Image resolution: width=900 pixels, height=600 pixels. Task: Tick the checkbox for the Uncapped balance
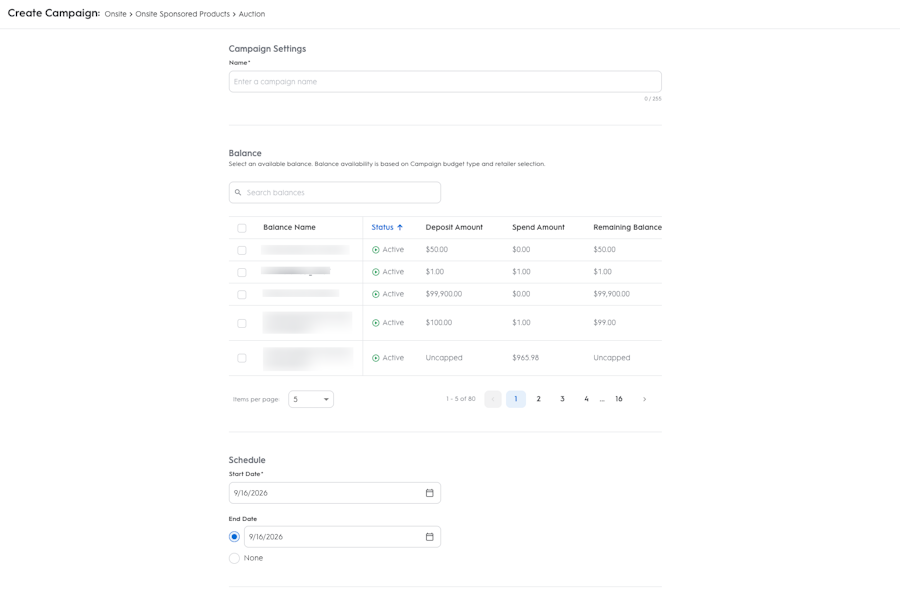point(242,358)
